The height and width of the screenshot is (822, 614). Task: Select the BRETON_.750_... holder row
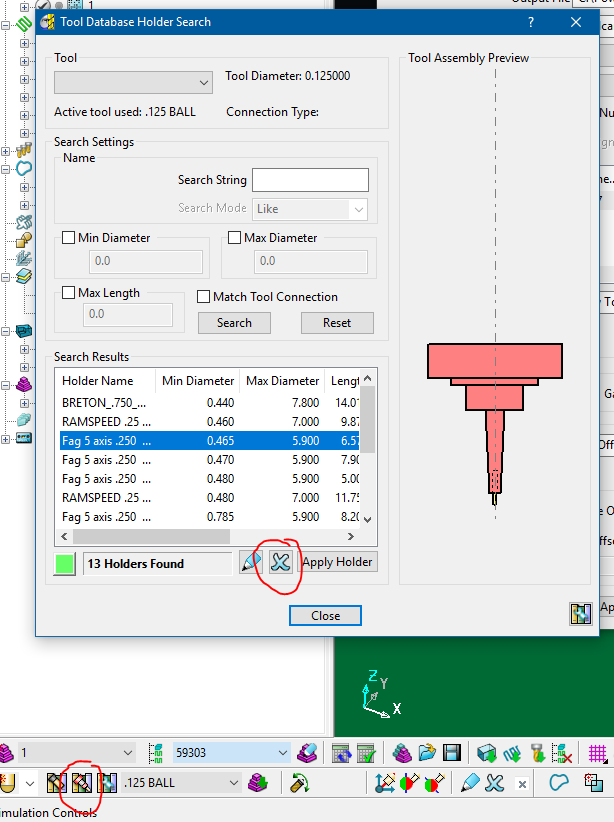(210, 403)
